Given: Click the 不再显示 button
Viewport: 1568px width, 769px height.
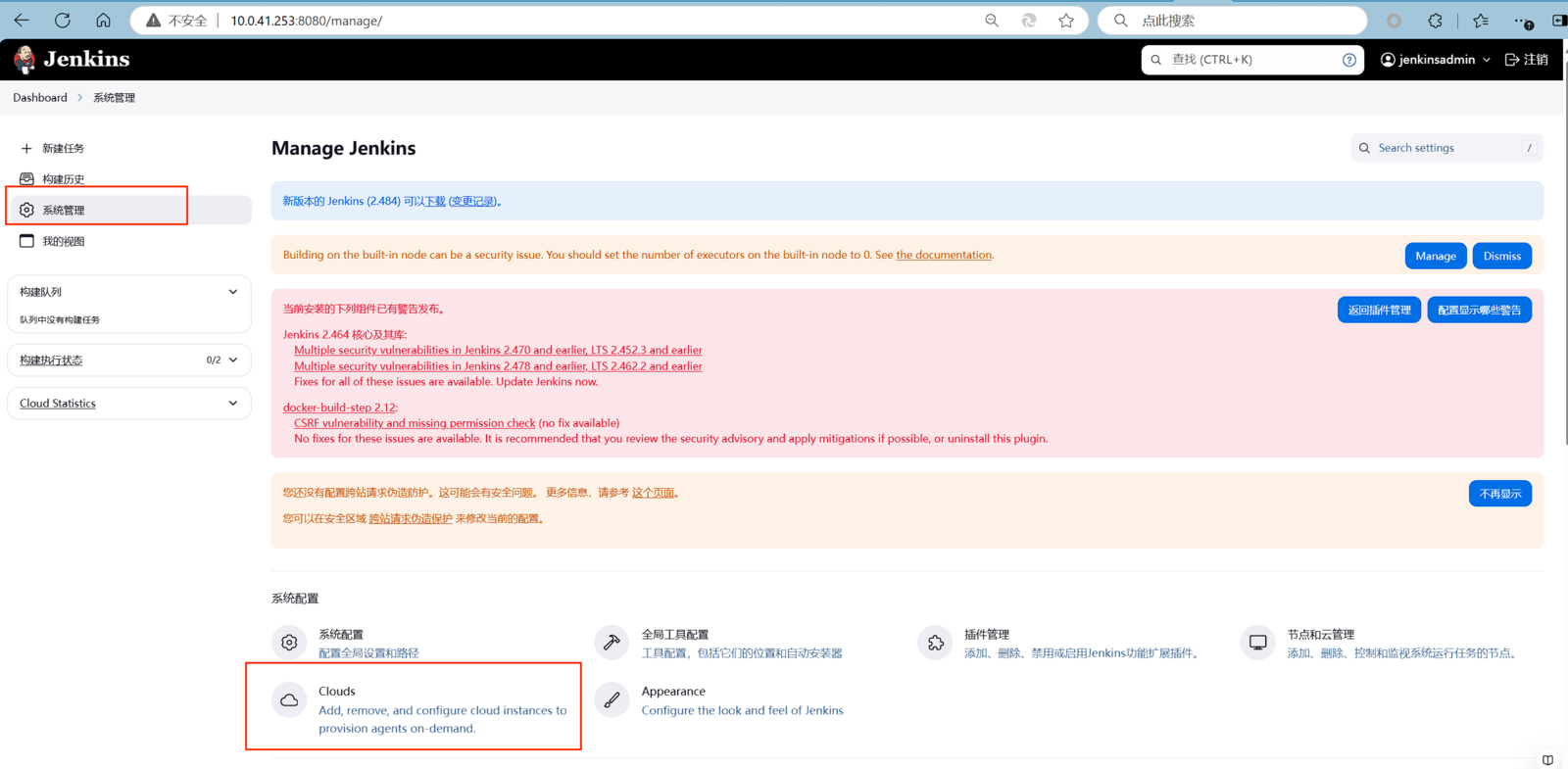Looking at the screenshot, I should tap(1500, 494).
